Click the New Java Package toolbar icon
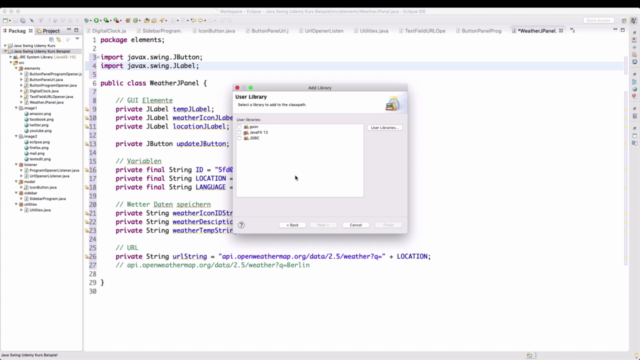 [x=128, y=20]
